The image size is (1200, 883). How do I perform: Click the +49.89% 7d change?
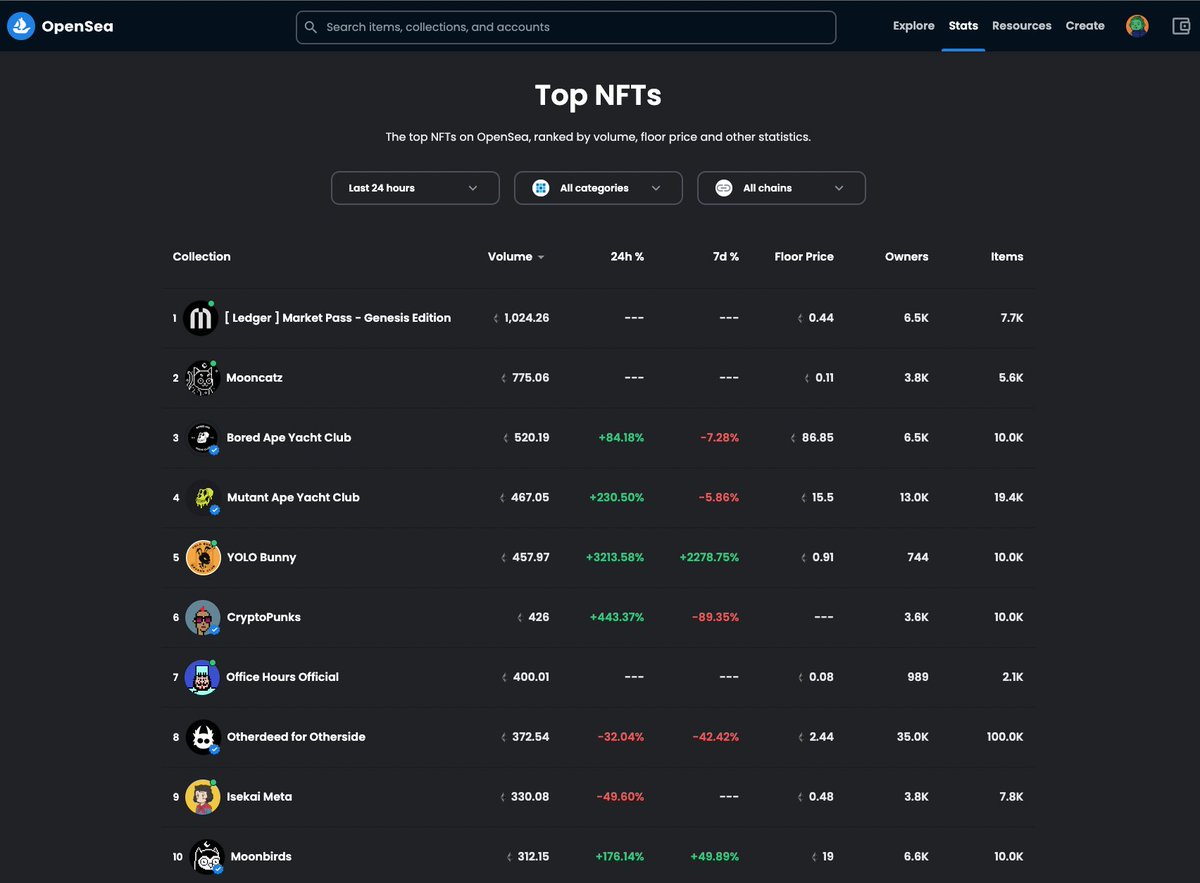click(x=715, y=857)
